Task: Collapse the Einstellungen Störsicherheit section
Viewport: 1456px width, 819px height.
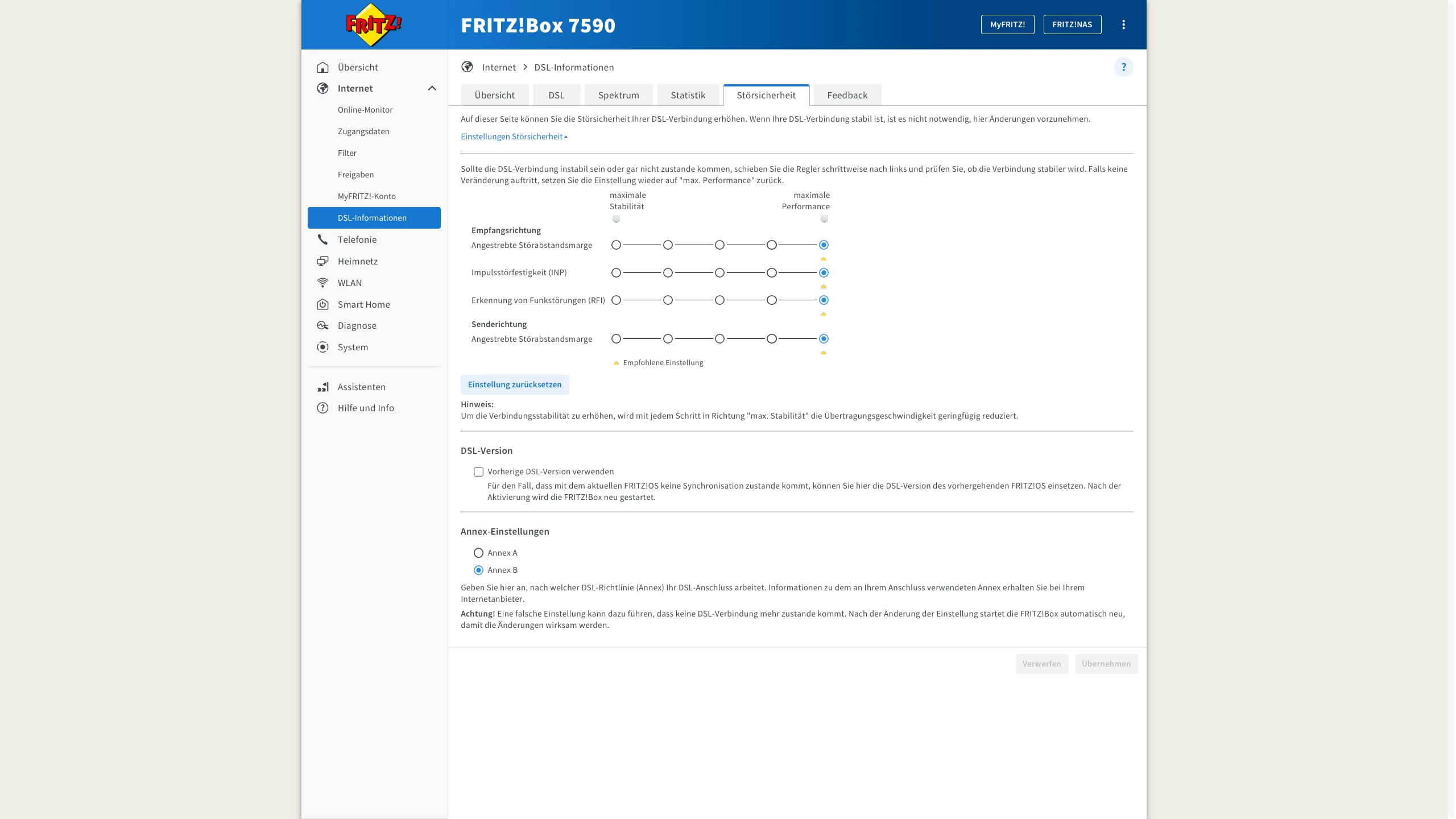Action: pyautogui.click(x=514, y=136)
